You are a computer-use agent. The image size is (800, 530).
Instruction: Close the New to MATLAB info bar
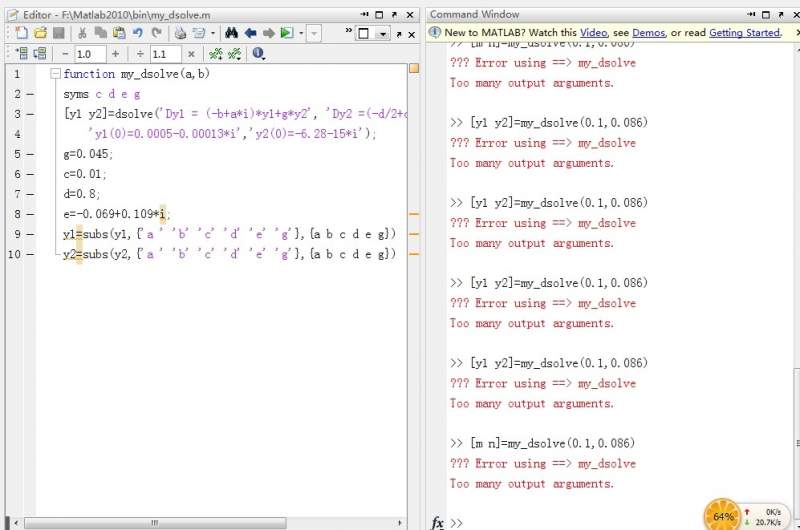pos(796,33)
